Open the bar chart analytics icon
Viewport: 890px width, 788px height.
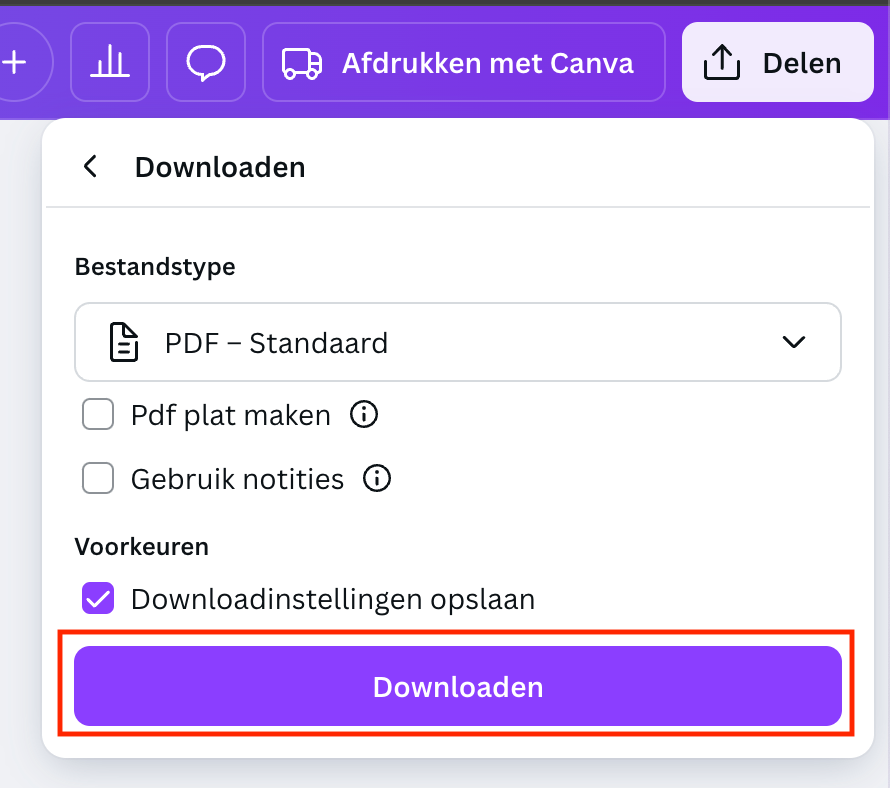pyautogui.click(x=110, y=62)
